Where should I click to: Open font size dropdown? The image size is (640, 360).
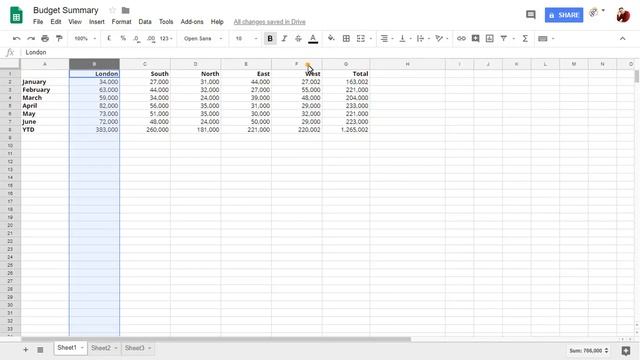tap(246, 38)
